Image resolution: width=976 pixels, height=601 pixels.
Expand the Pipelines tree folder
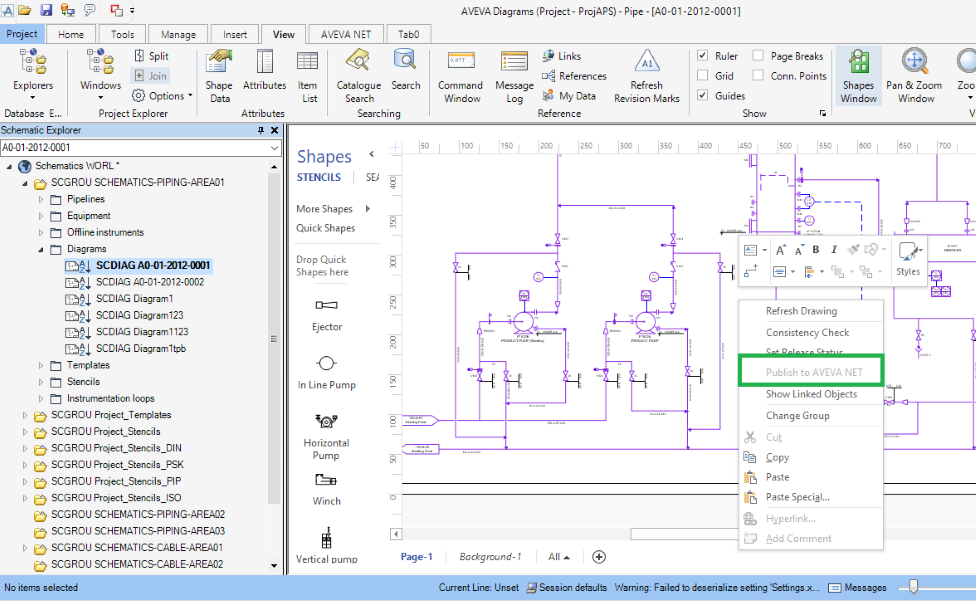point(42,199)
